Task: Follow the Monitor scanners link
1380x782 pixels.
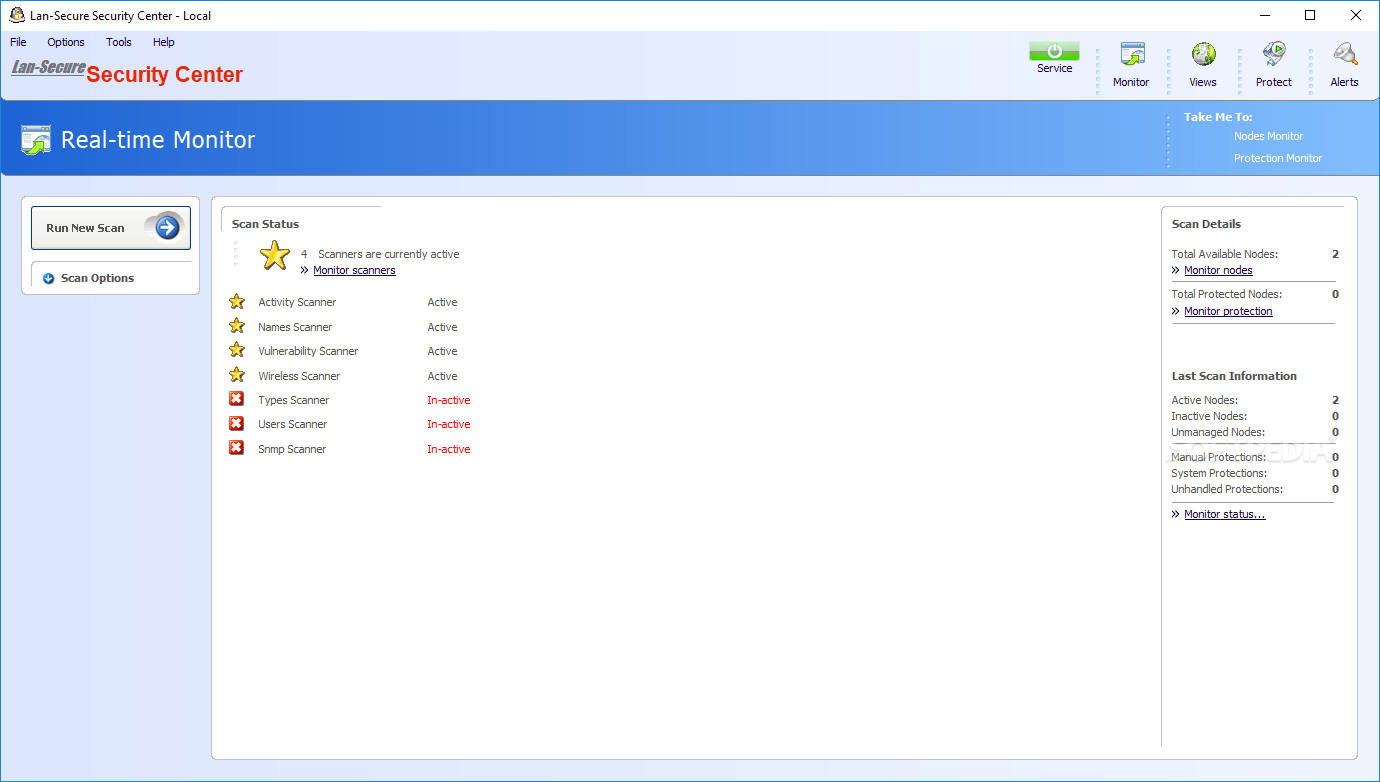Action: 354,270
